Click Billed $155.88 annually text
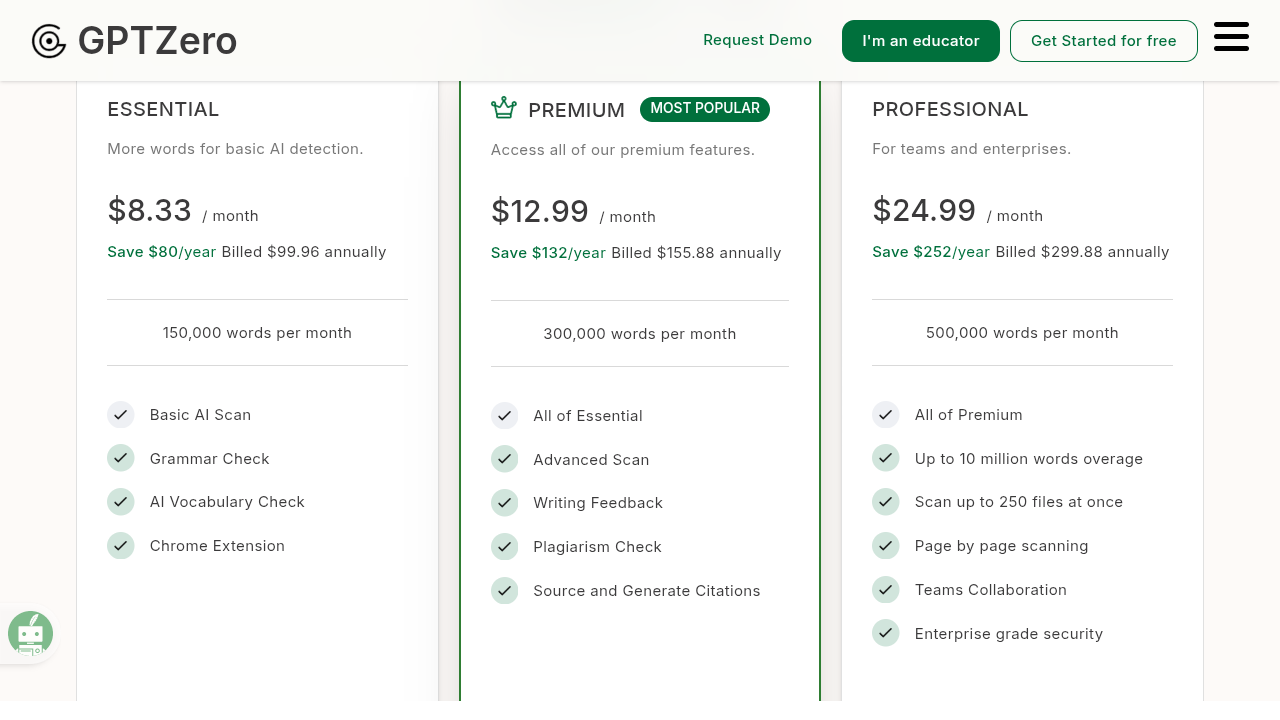The height and width of the screenshot is (720, 1280). pos(696,253)
